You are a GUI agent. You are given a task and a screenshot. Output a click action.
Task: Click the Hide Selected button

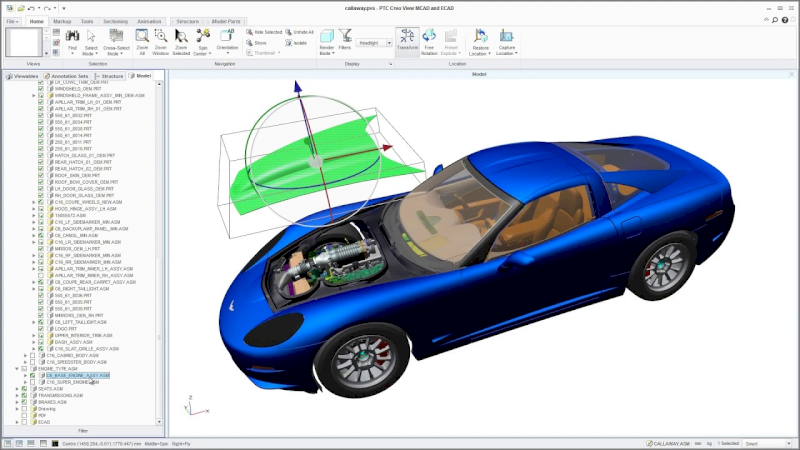265,32
